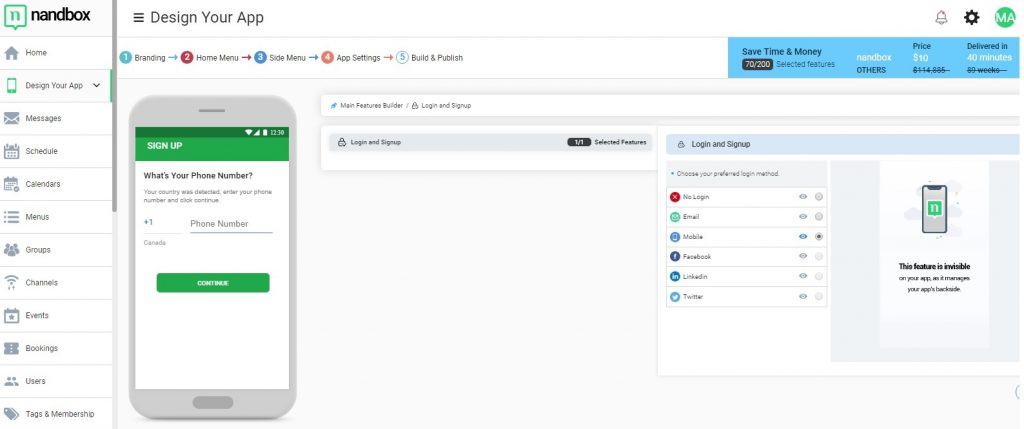Preview Email with its eye icon
The height and width of the screenshot is (429, 1024).
(803, 217)
